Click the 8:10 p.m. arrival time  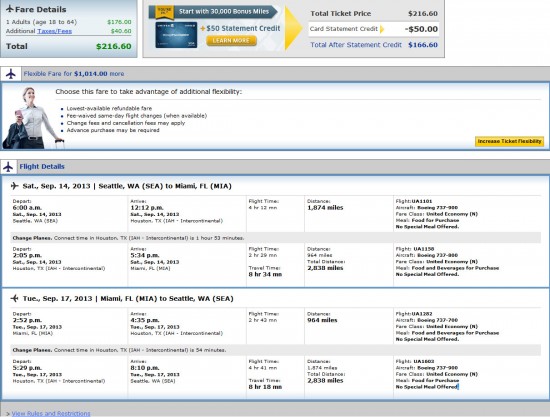145,368
